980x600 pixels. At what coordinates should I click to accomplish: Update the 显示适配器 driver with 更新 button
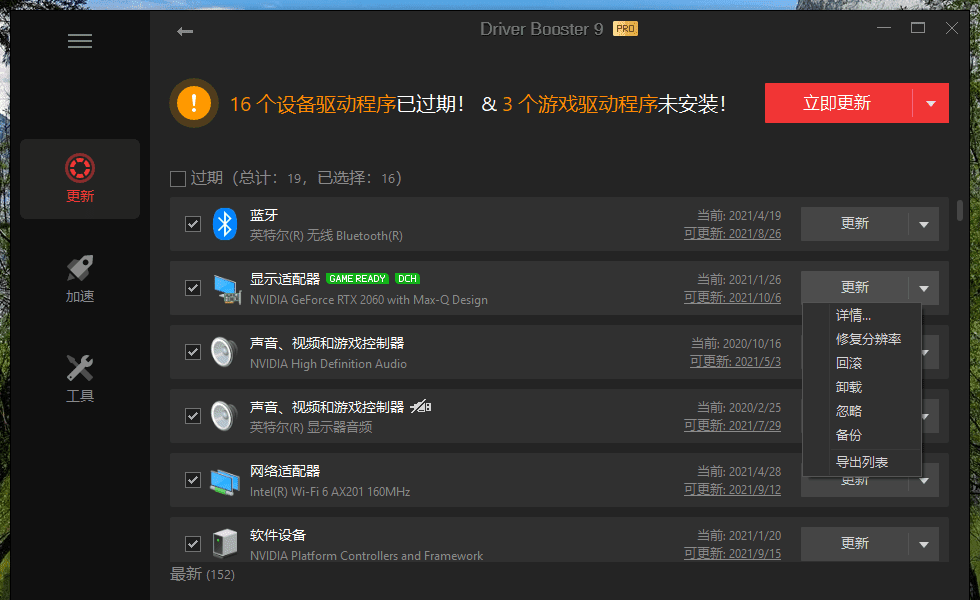point(854,288)
